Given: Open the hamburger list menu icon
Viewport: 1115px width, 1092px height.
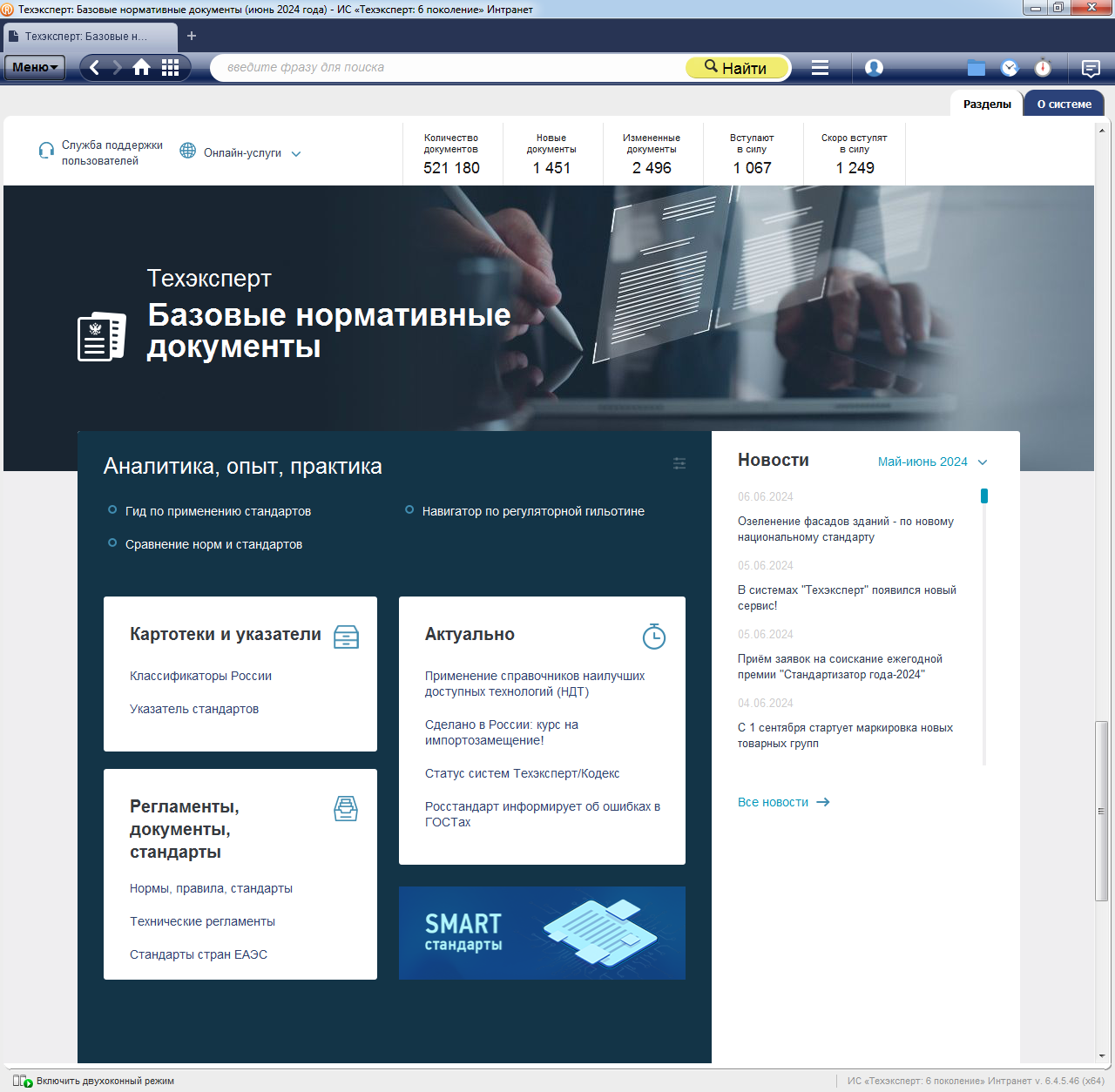Looking at the screenshot, I should 820,67.
